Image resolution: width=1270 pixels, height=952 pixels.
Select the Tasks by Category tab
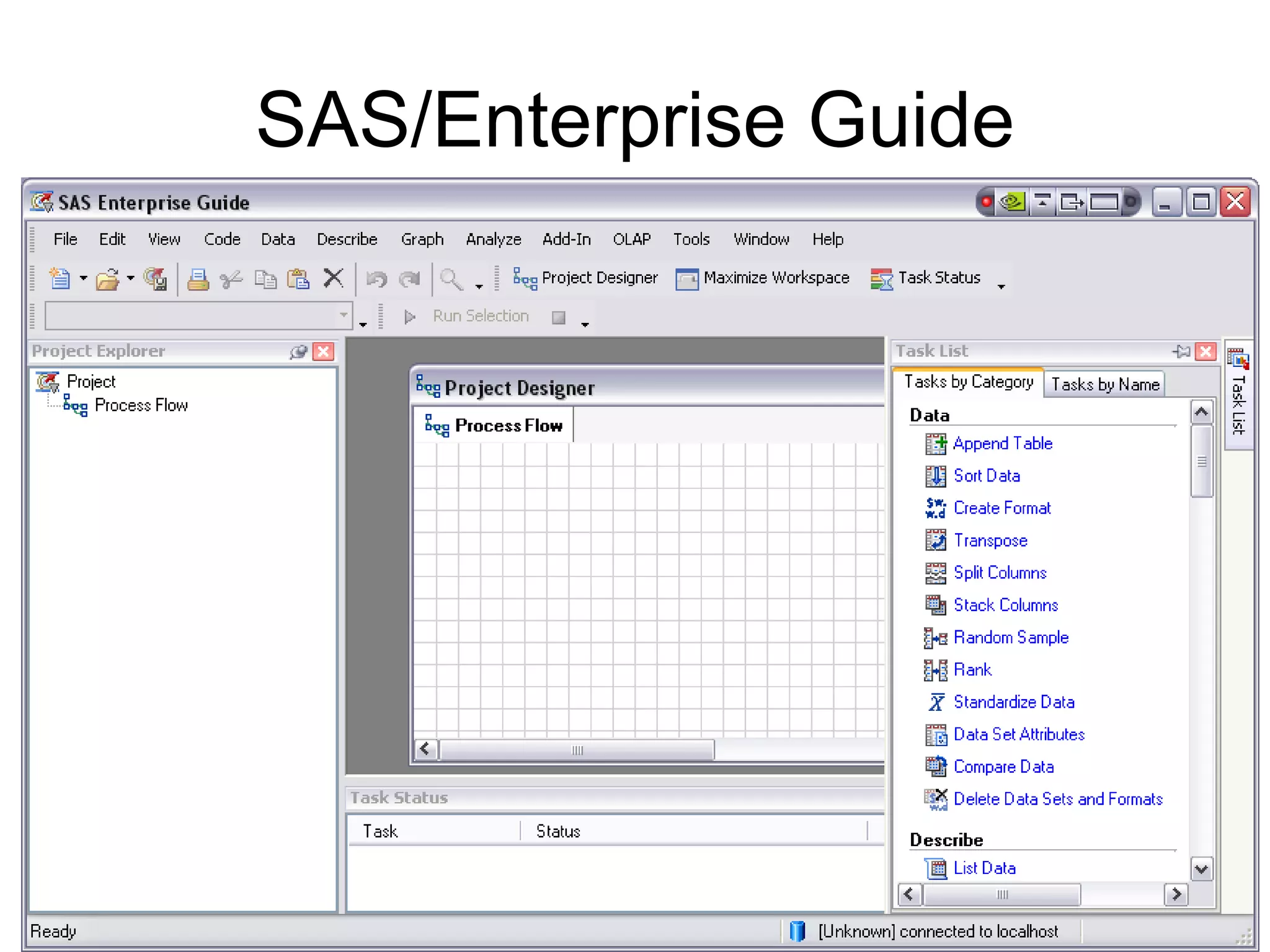click(x=969, y=382)
